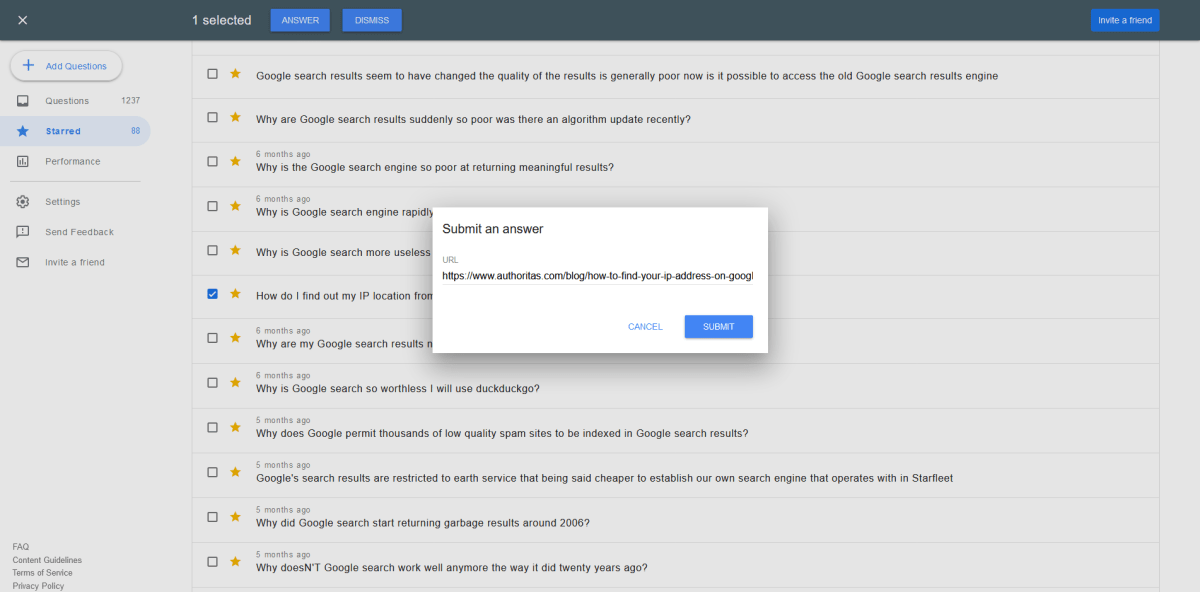Click the 'Why is Google search so worthless' question text
Image resolution: width=1200 pixels, height=592 pixels.
tap(398, 389)
